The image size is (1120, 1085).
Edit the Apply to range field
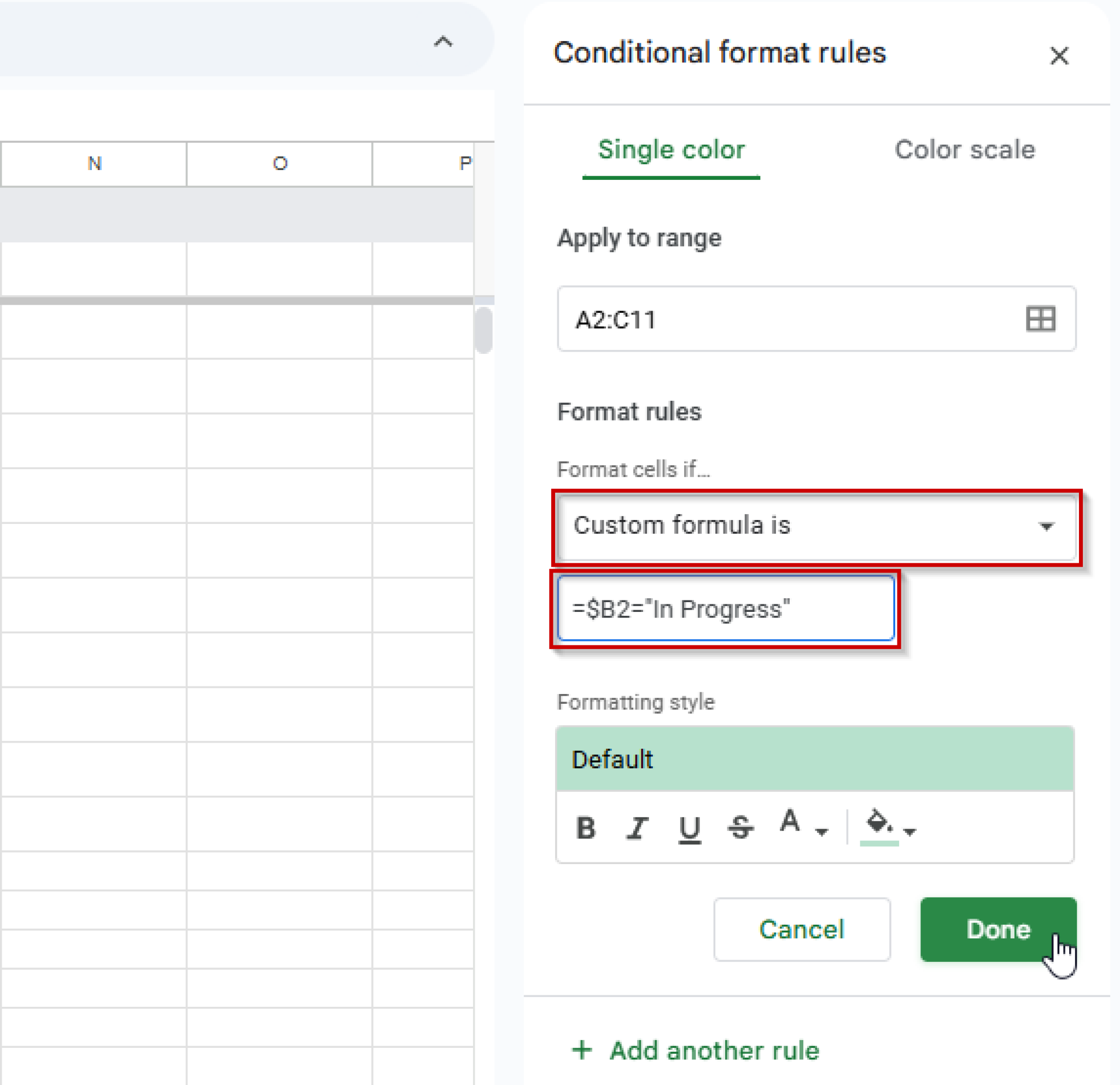coord(743,320)
